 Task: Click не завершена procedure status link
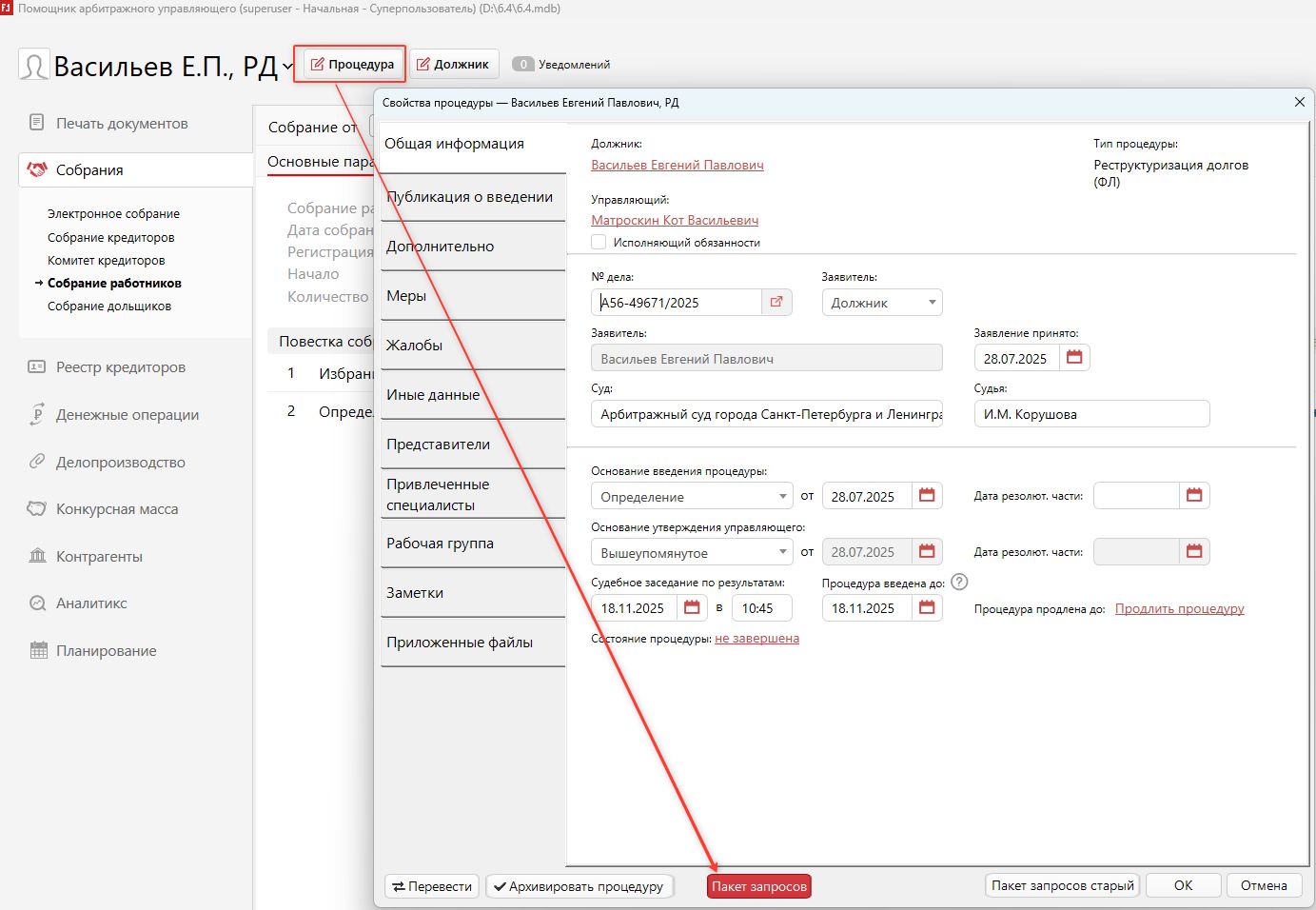(756, 638)
